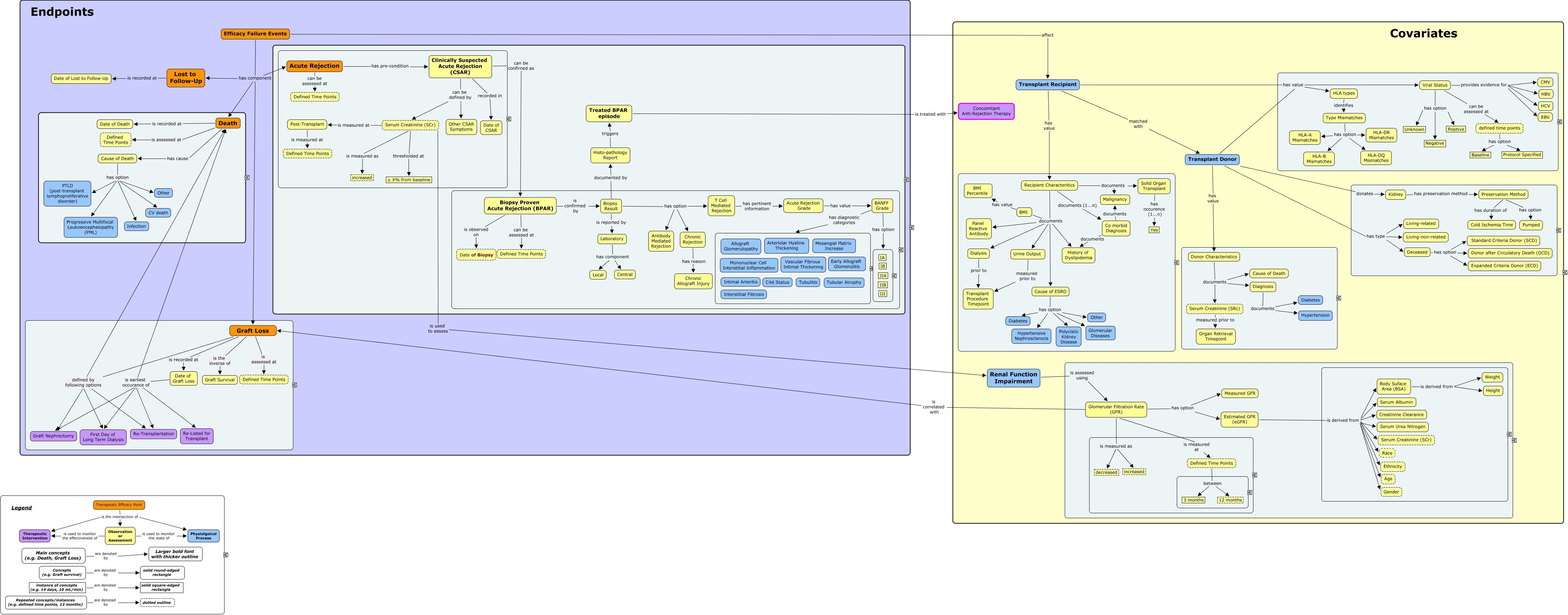Select the Efficacy Failure Events concept

point(255,34)
